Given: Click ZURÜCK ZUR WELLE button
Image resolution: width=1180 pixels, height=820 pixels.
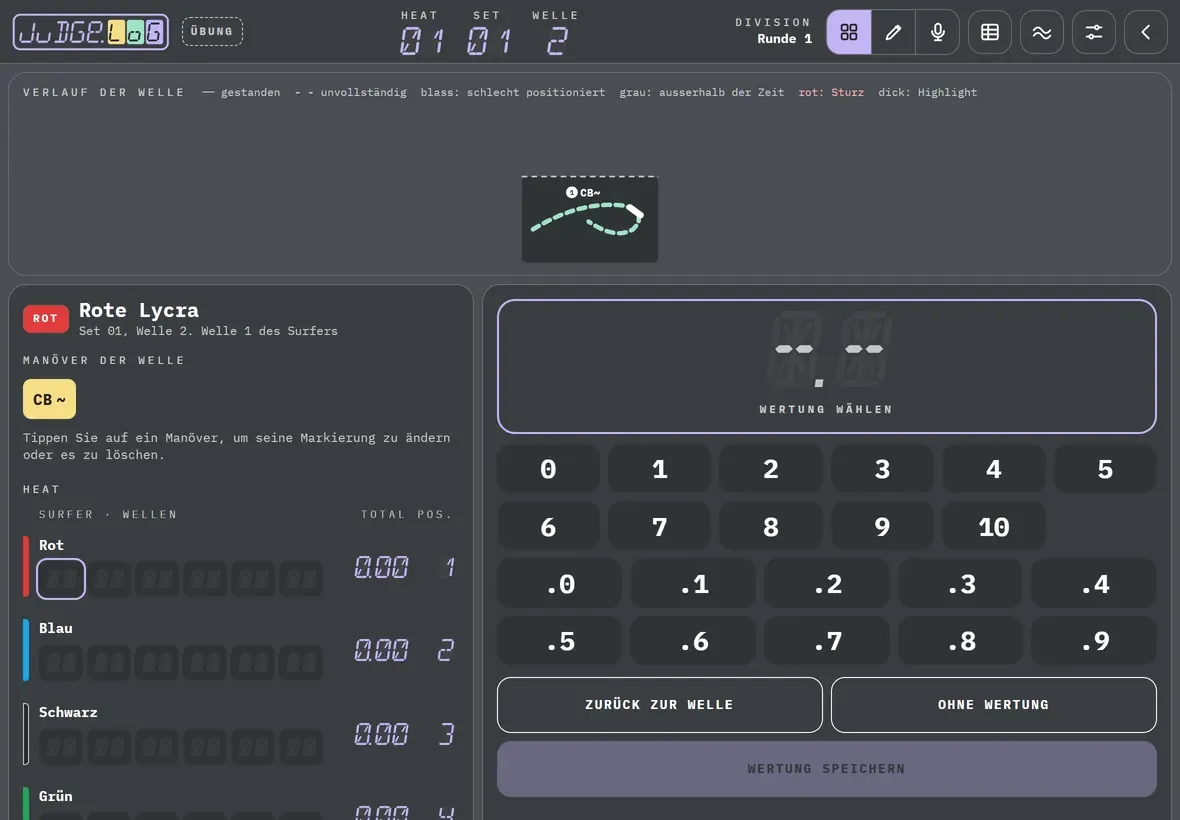Looking at the screenshot, I should [x=659, y=705].
